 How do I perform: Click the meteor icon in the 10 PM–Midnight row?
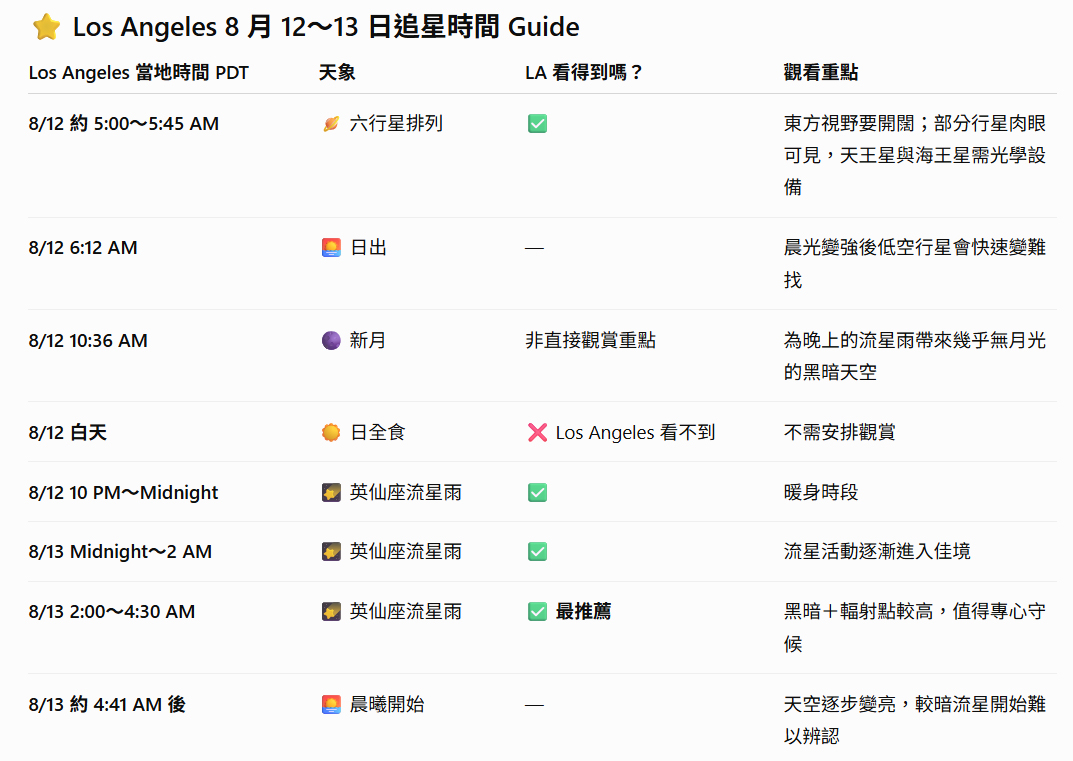(x=331, y=493)
